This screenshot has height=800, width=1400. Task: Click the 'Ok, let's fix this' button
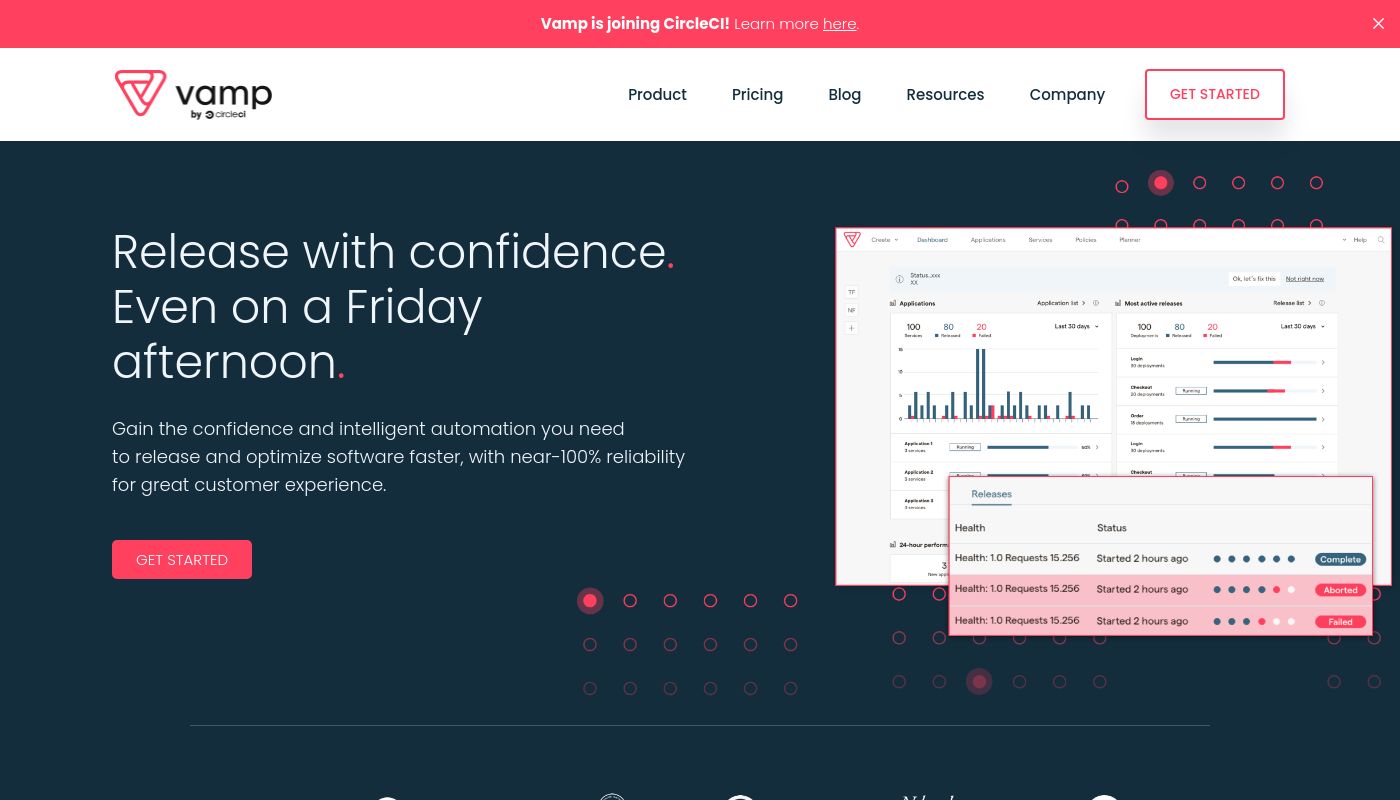click(x=1254, y=279)
